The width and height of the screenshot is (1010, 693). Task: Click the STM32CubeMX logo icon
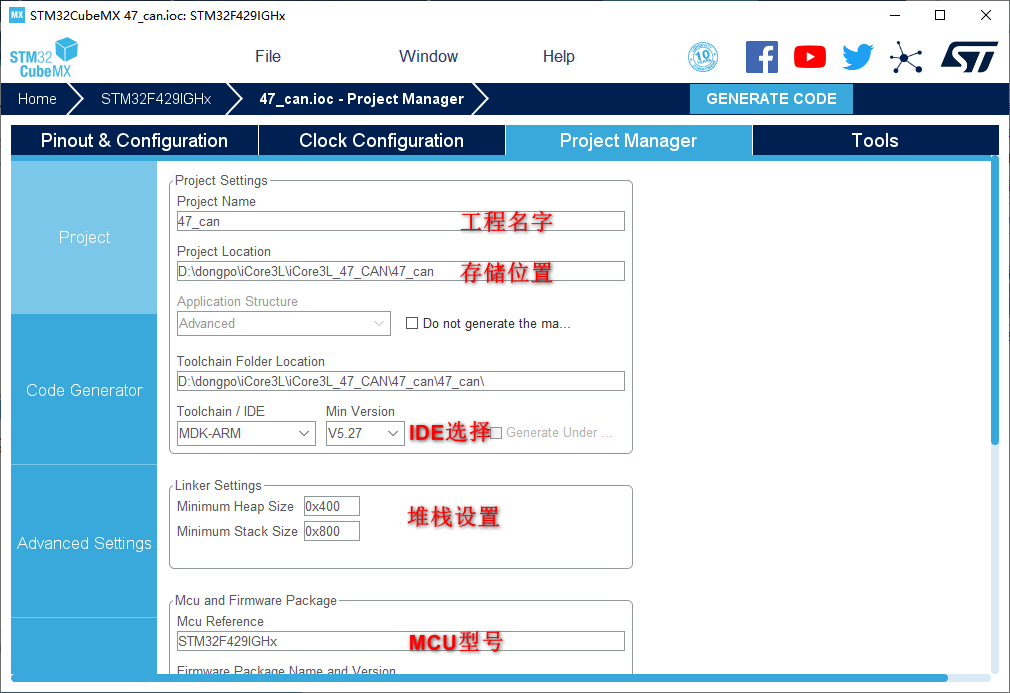click(x=44, y=57)
